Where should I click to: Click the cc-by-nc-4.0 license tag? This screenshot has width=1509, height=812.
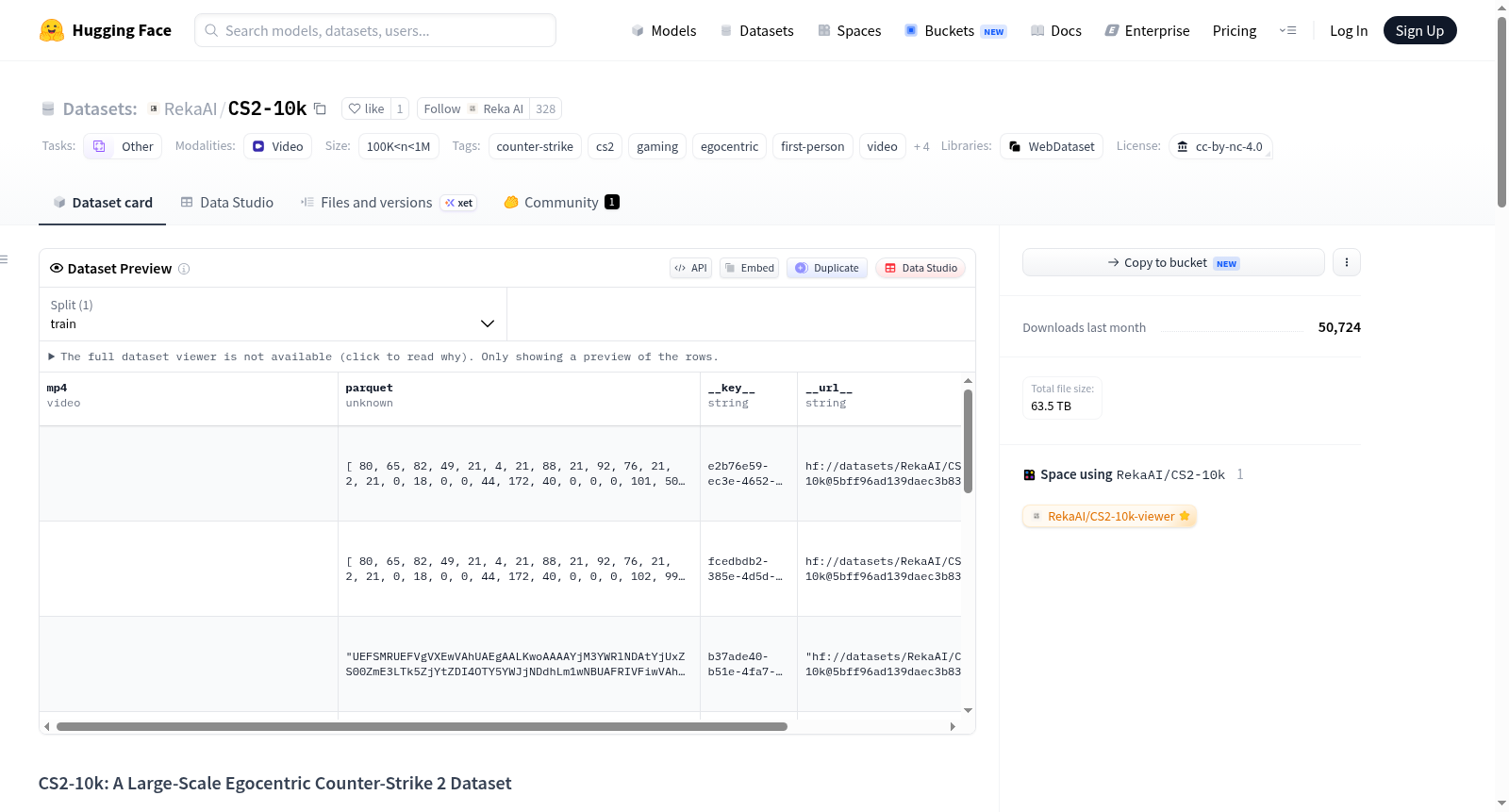1220,146
